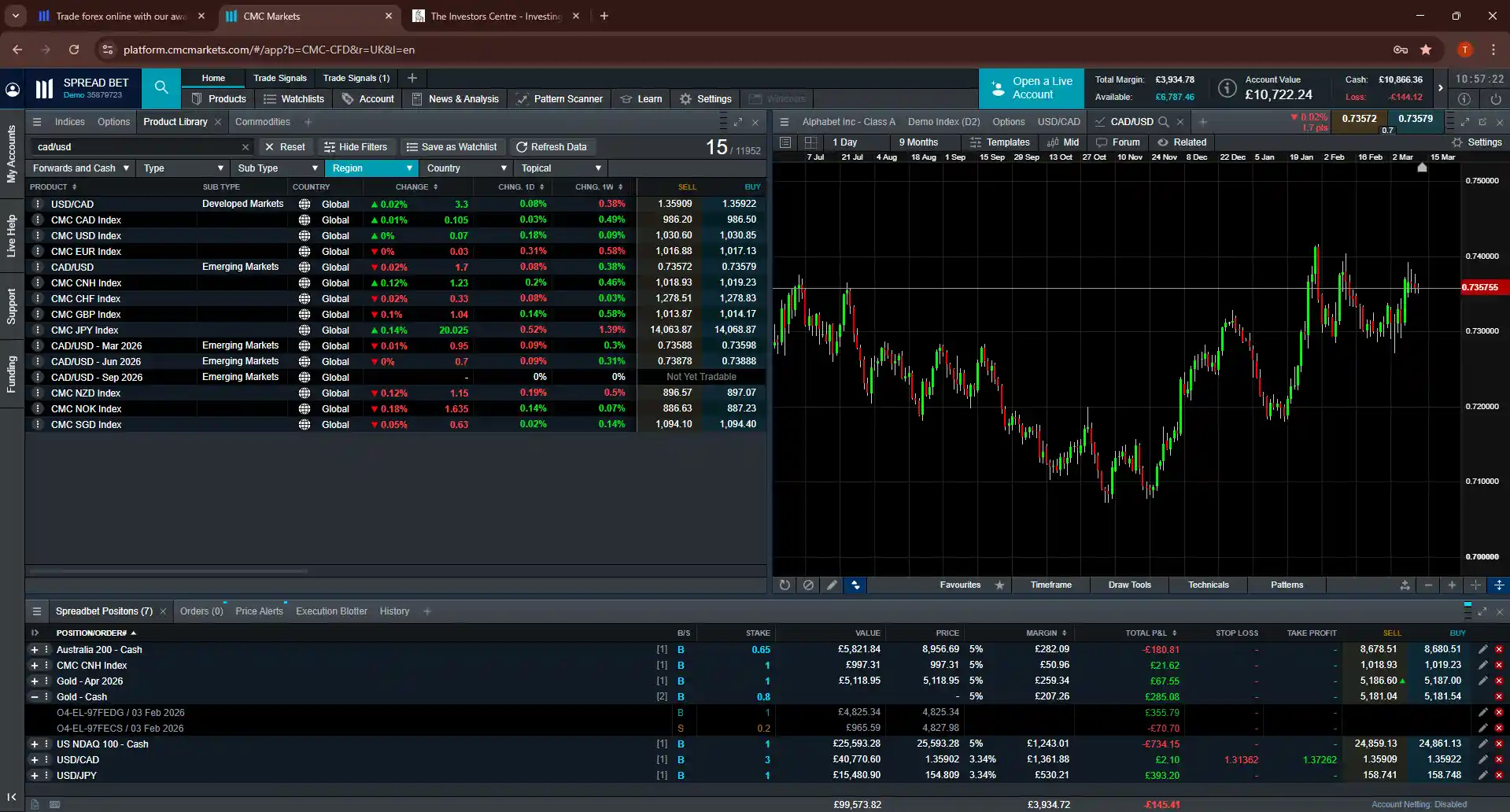The image size is (1510, 812).
Task: Open the browser password key icon
Action: coord(1401,50)
